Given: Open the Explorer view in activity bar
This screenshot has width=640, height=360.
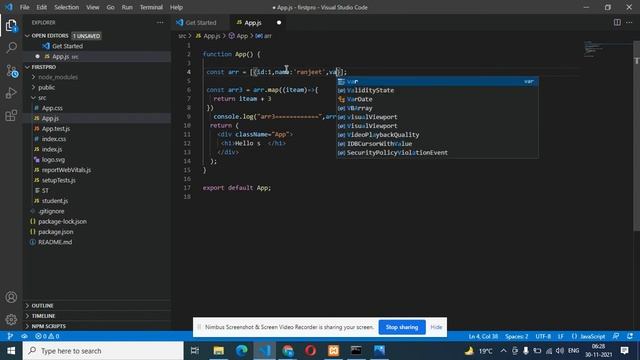Looking at the screenshot, I should point(11,26).
